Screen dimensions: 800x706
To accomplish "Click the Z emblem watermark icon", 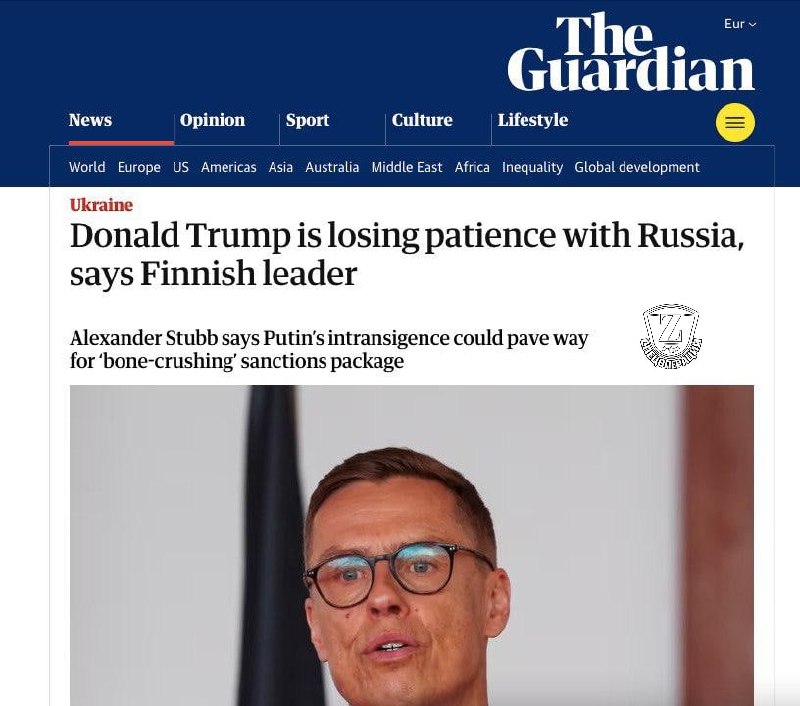I will 671,337.
